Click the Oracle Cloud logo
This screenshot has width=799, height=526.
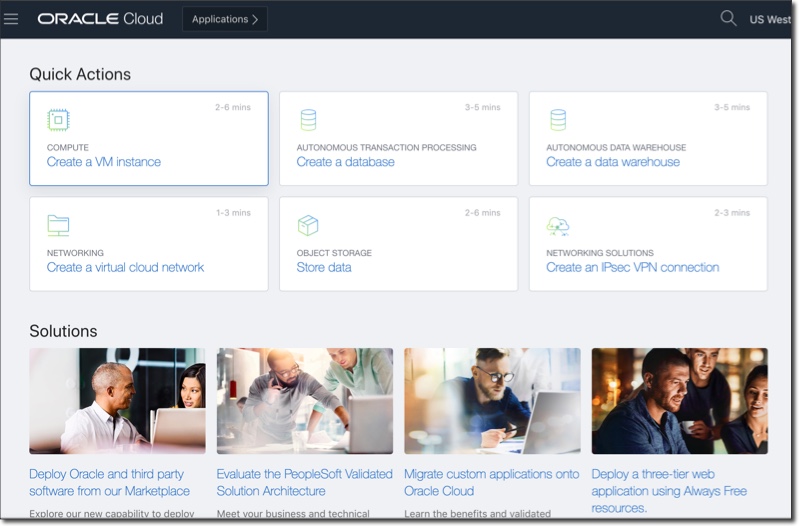(x=100, y=19)
